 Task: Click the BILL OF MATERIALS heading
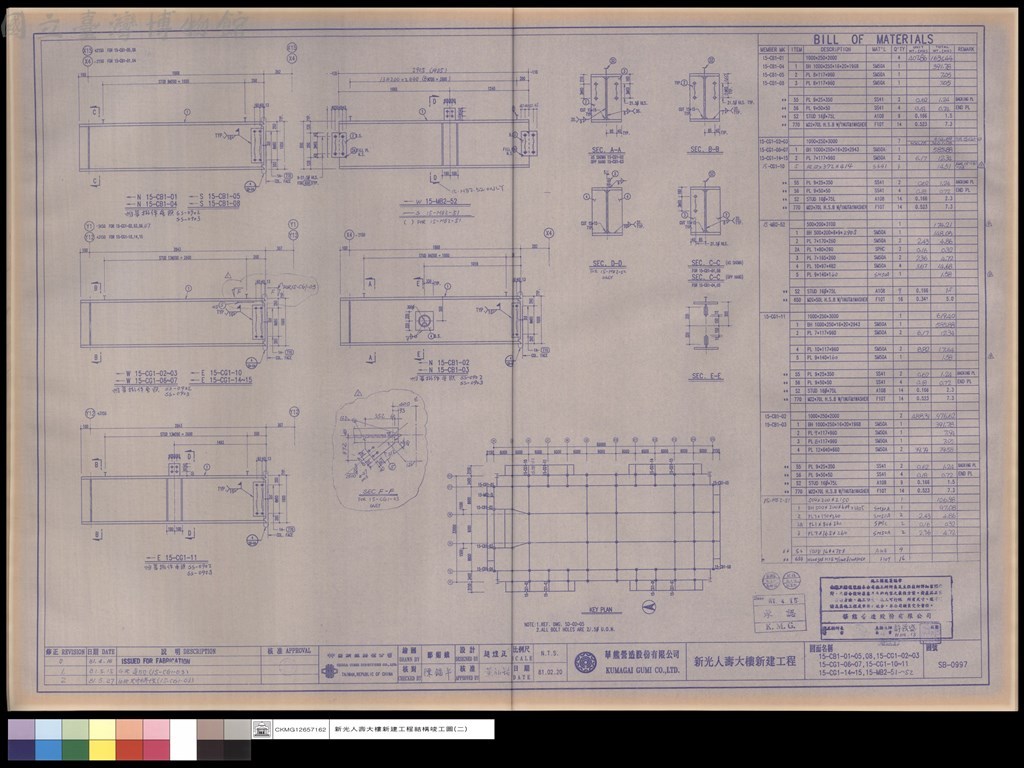[872, 39]
